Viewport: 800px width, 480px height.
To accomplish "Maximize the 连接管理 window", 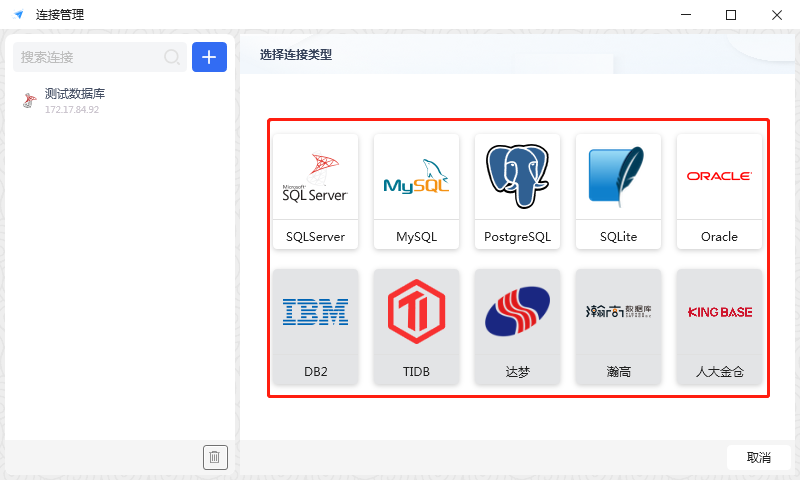I will (x=731, y=15).
